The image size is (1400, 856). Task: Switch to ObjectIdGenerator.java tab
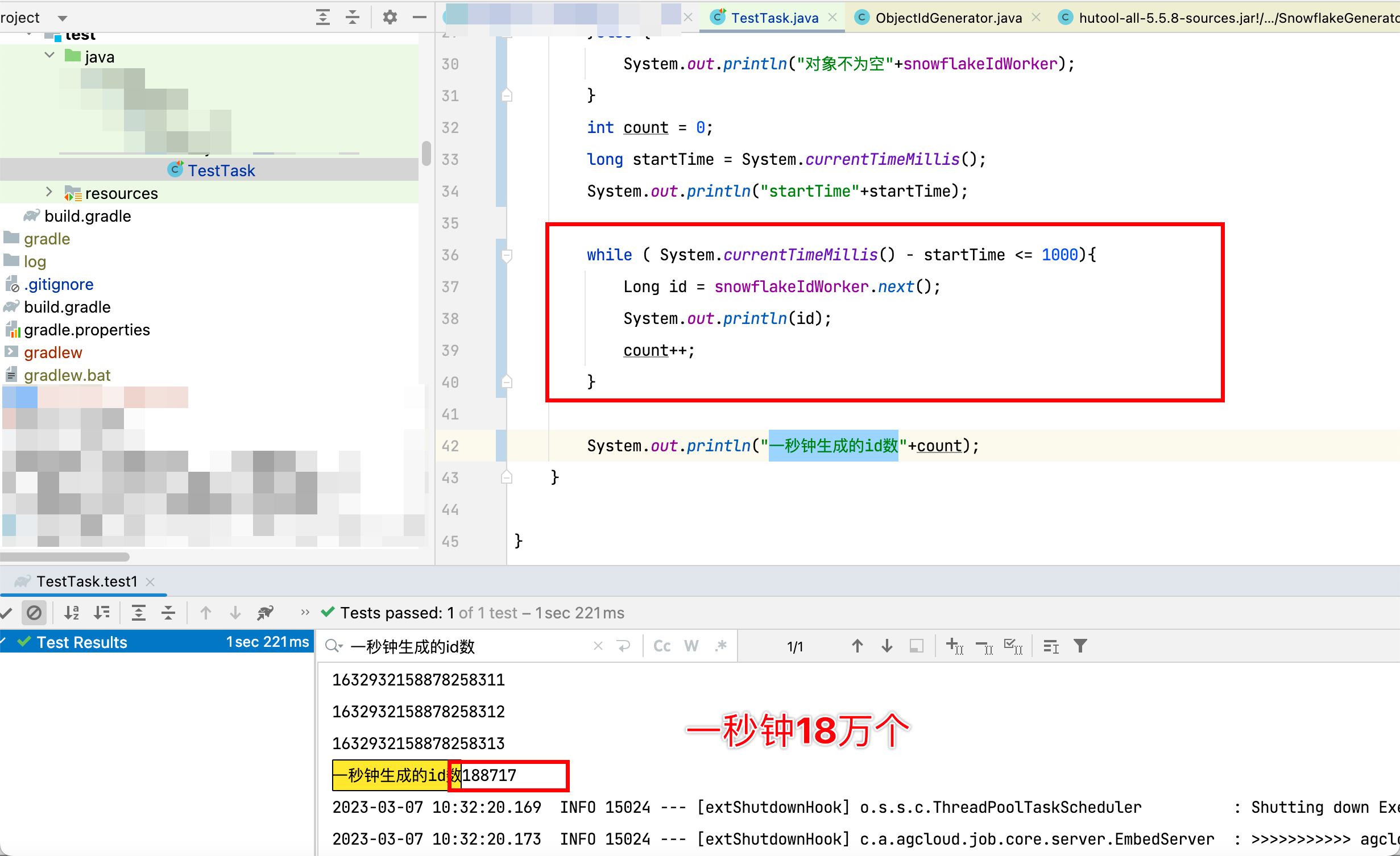(948, 18)
